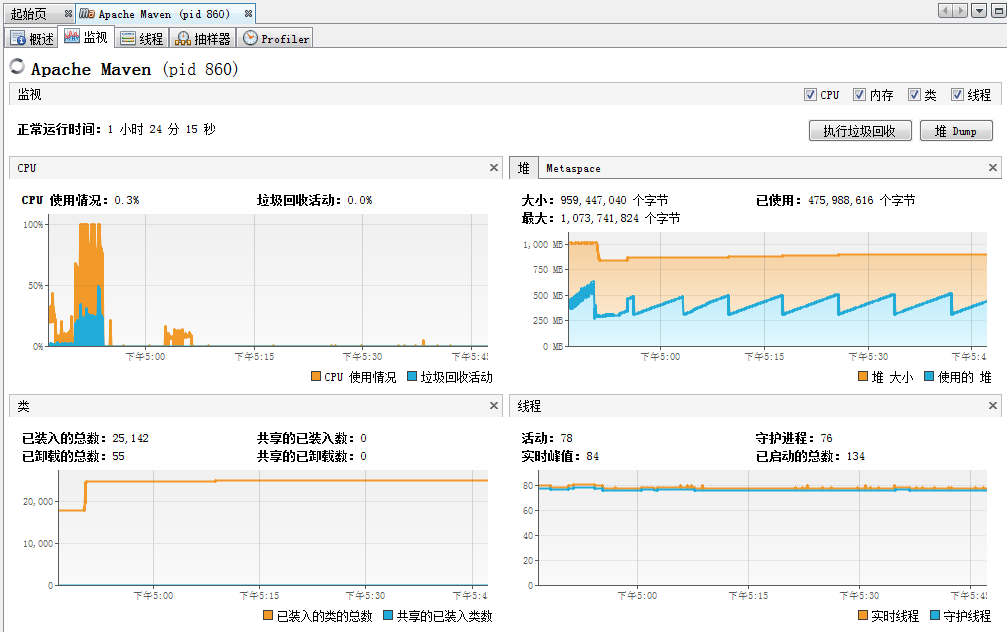Screen dimensions: 1007x632
Task: Click the 抽样器 tab binoculars icon
Action: point(183,39)
